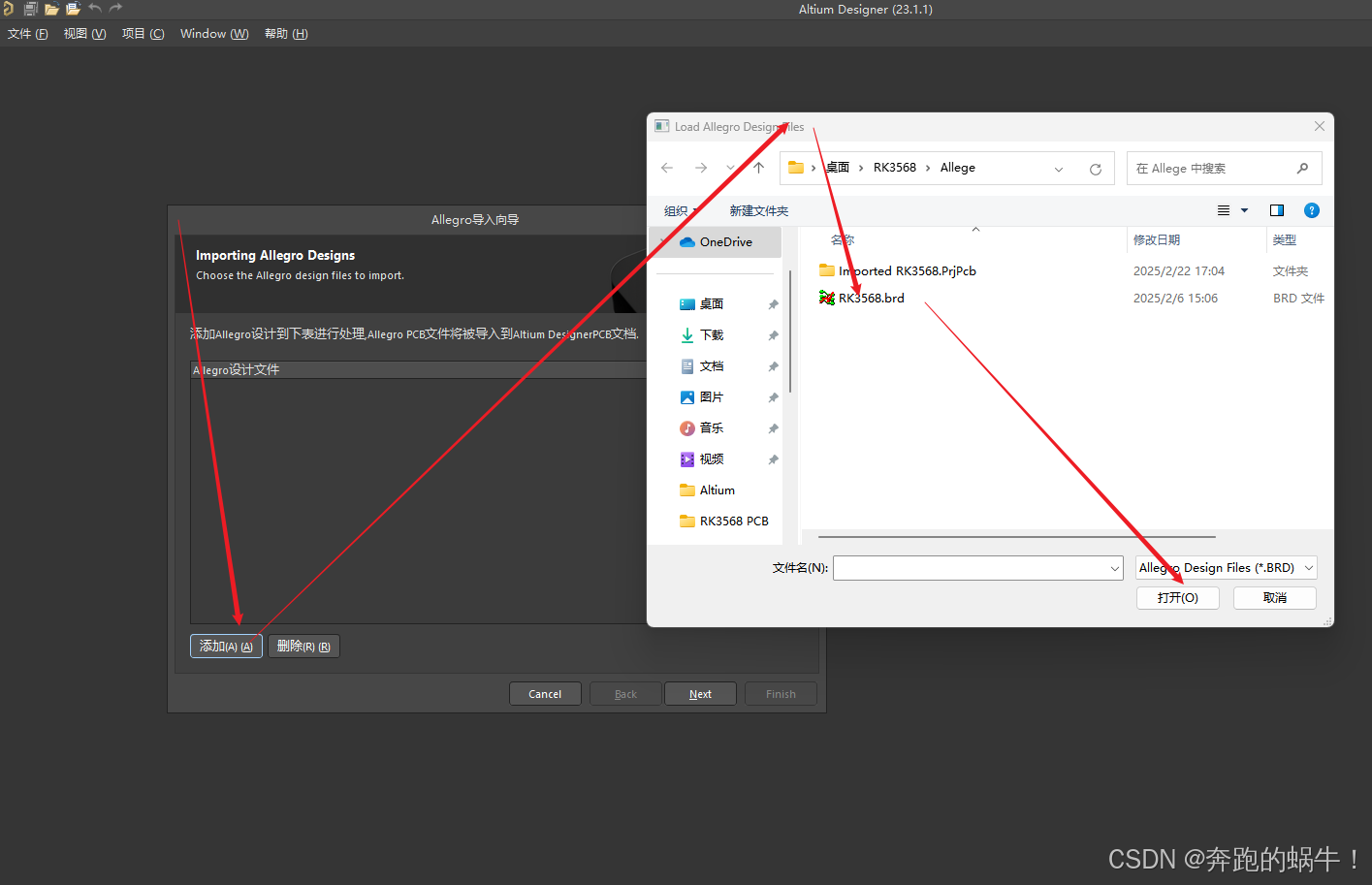Click the folder icon in the address bar
The image size is (1372, 885).
[796, 168]
